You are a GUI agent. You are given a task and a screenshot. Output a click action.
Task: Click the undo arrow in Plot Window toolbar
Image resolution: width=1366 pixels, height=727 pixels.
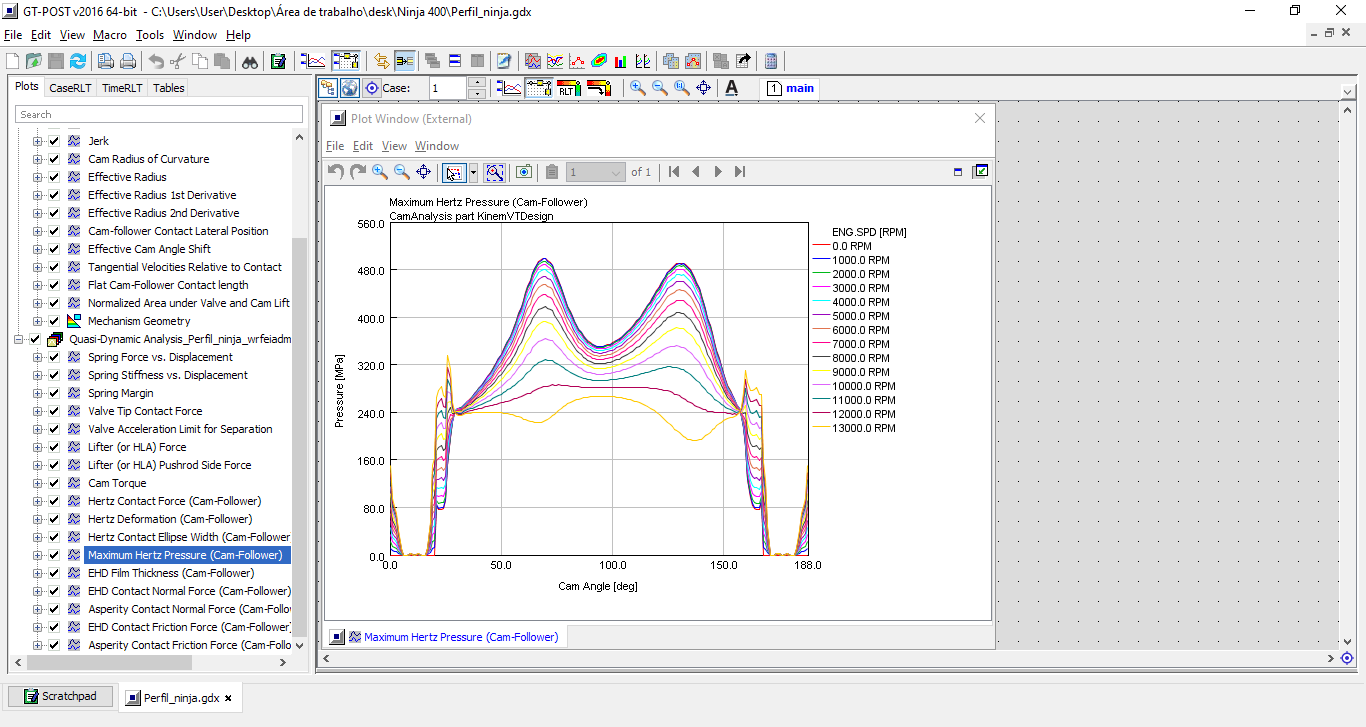pyautogui.click(x=336, y=172)
